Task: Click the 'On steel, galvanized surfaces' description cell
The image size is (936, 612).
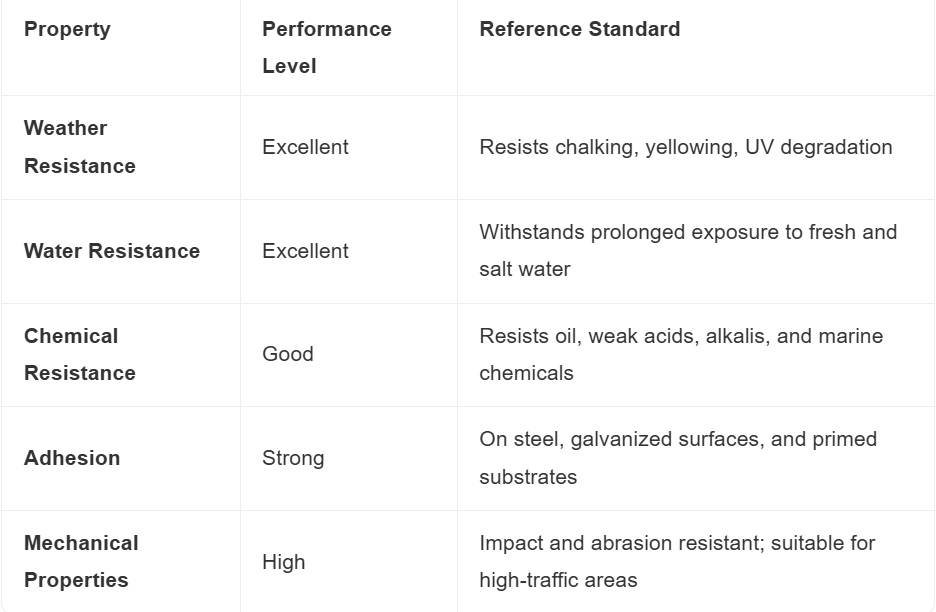Action: pos(677,457)
